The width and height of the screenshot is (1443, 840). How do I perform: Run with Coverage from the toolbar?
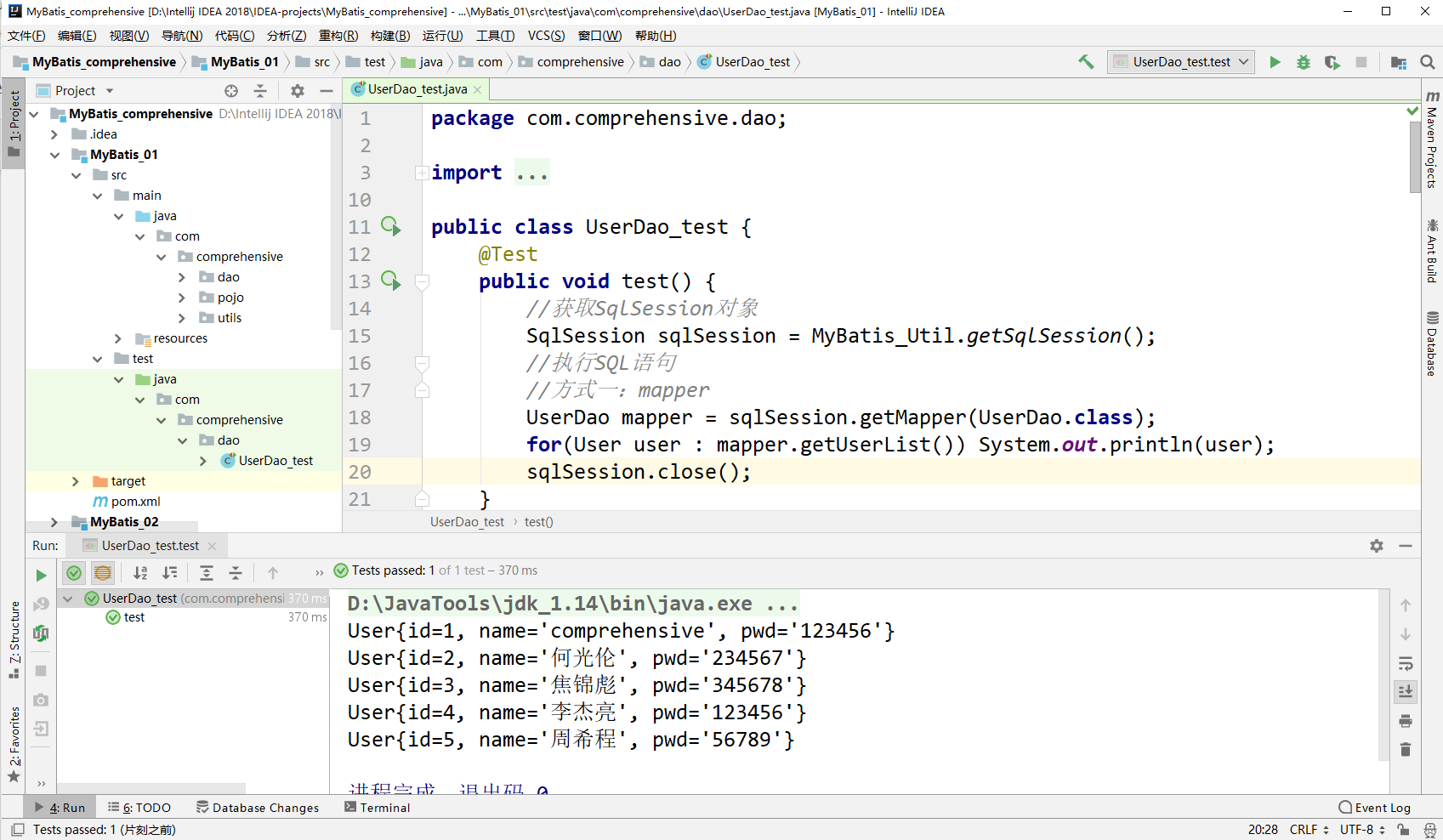pyautogui.click(x=1332, y=62)
